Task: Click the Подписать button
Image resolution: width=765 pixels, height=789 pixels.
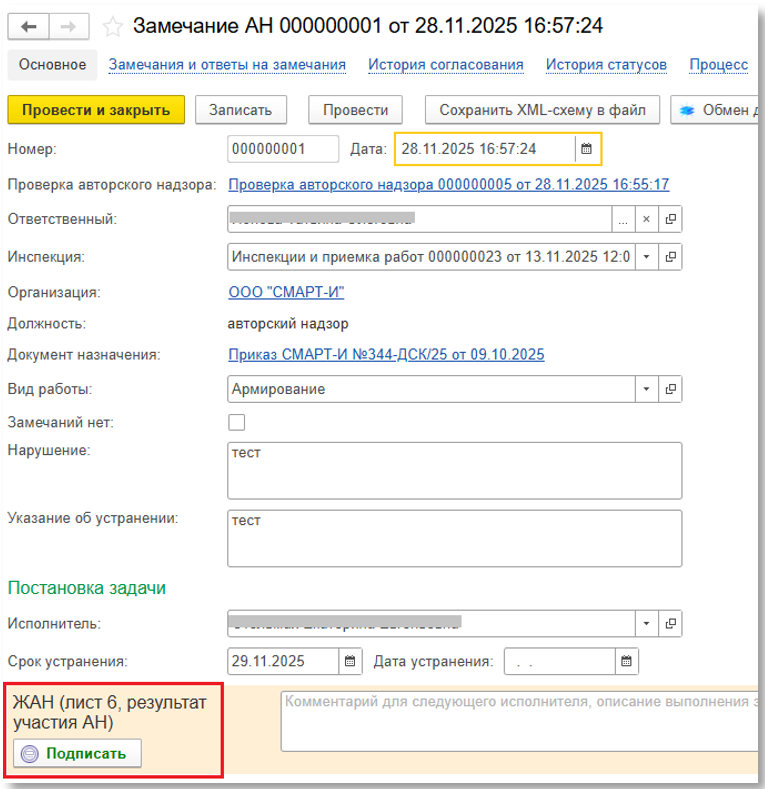Action: 77,754
